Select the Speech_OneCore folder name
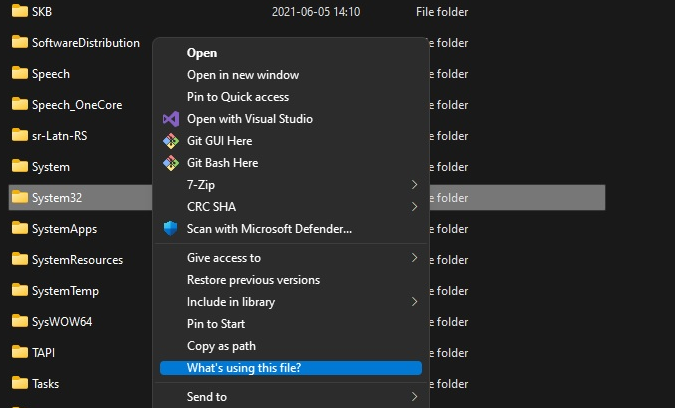675x408 pixels. click(x=77, y=105)
